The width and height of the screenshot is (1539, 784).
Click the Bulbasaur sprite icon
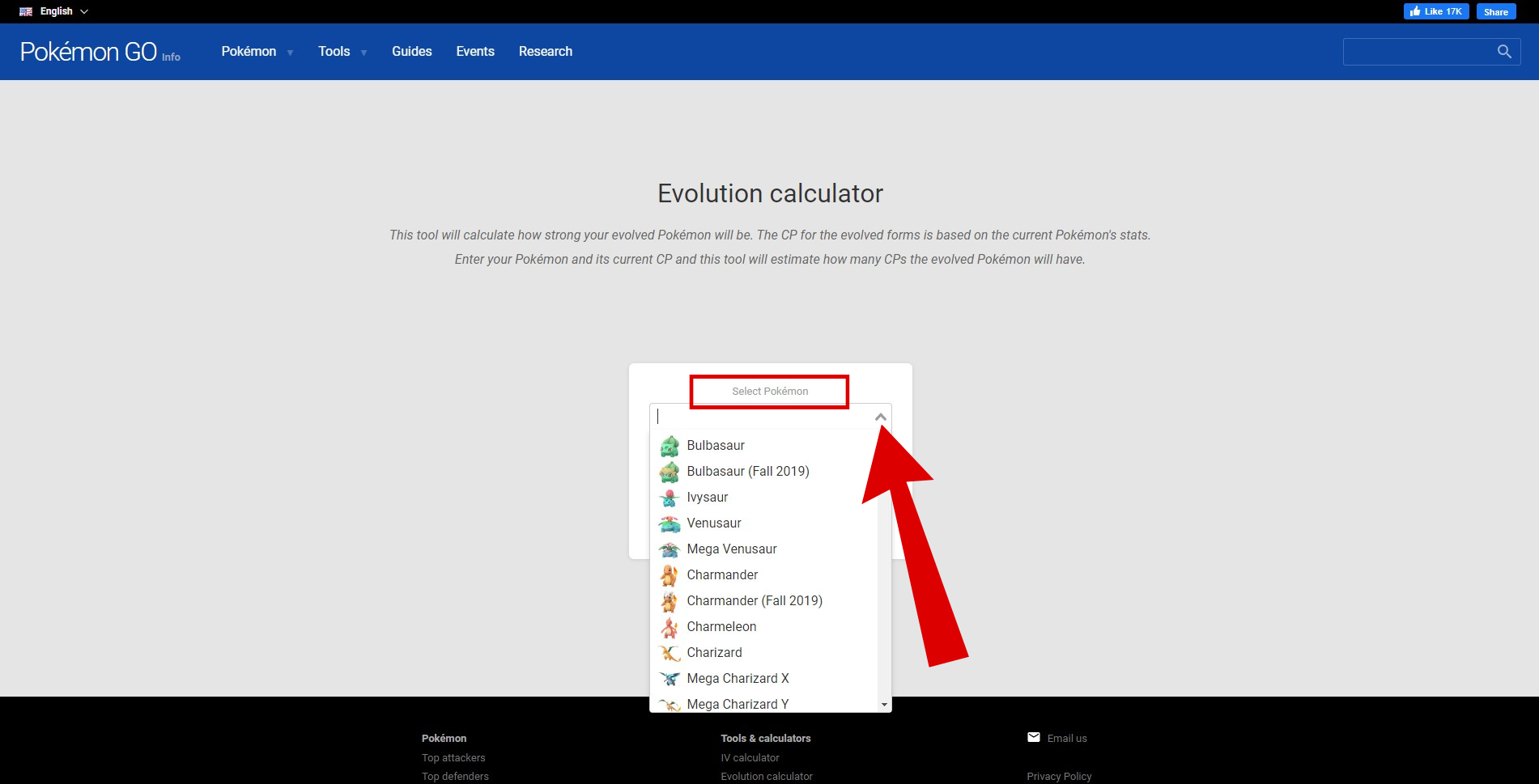(x=670, y=446)
